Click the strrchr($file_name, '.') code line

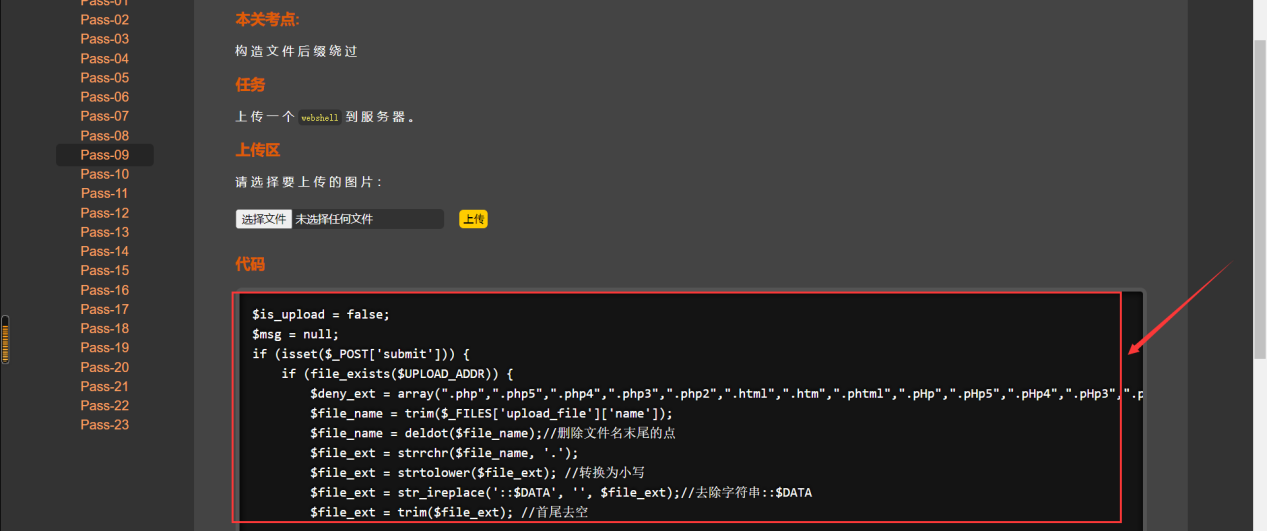[x=444, y=453]
